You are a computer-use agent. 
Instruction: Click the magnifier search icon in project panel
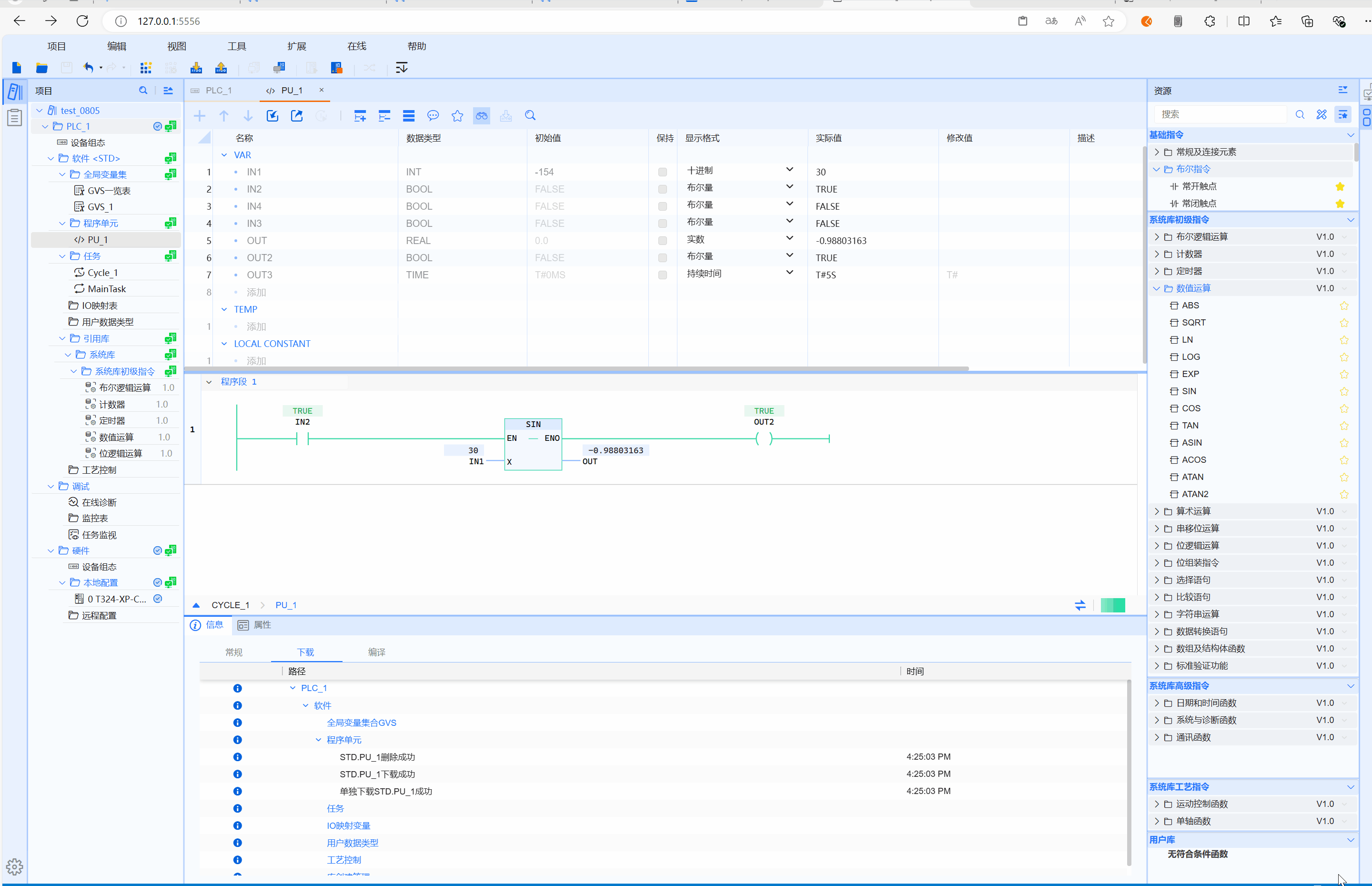tap(143, 91)
